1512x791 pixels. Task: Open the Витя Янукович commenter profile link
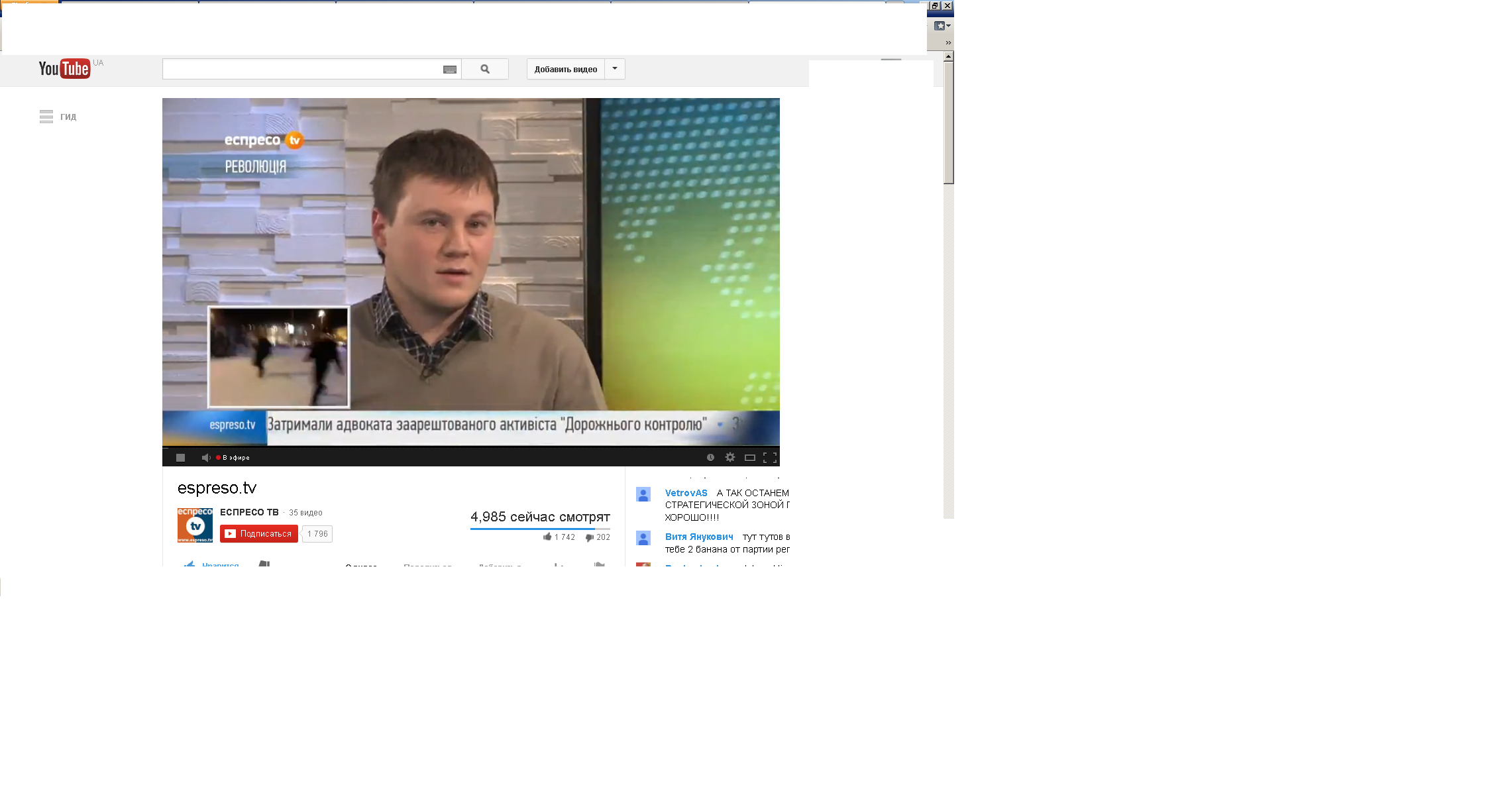click(699, 537)
